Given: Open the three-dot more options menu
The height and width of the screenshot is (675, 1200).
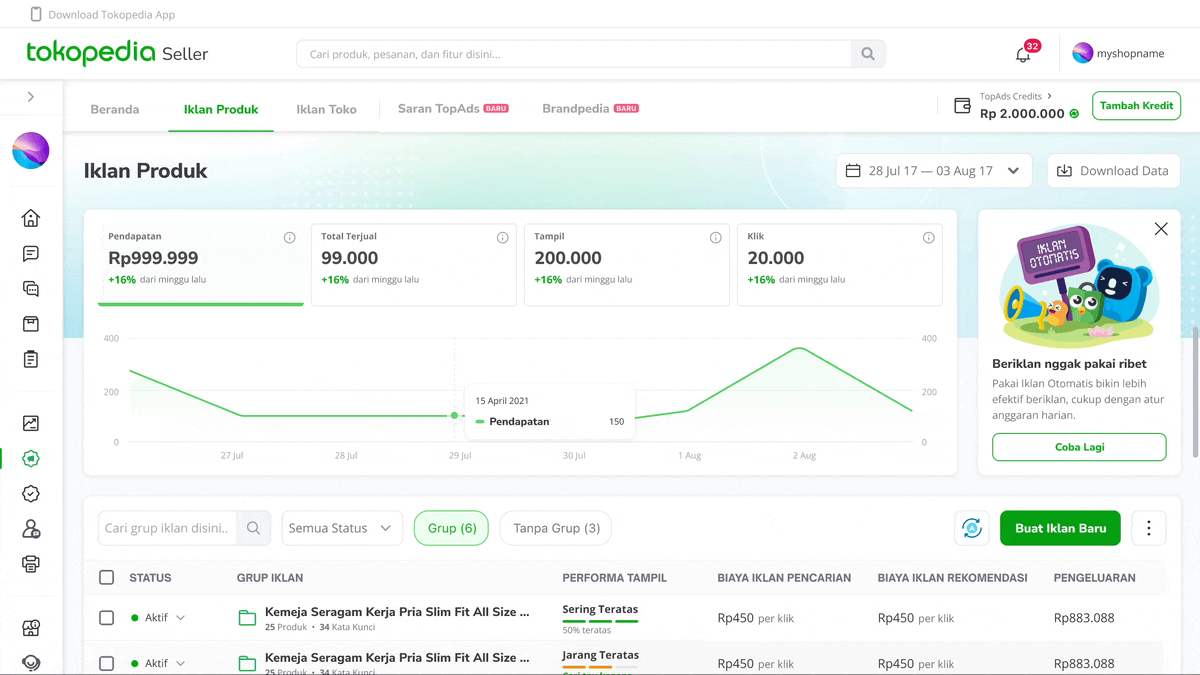Looking at the screenshot, I should pos(1149,528).
